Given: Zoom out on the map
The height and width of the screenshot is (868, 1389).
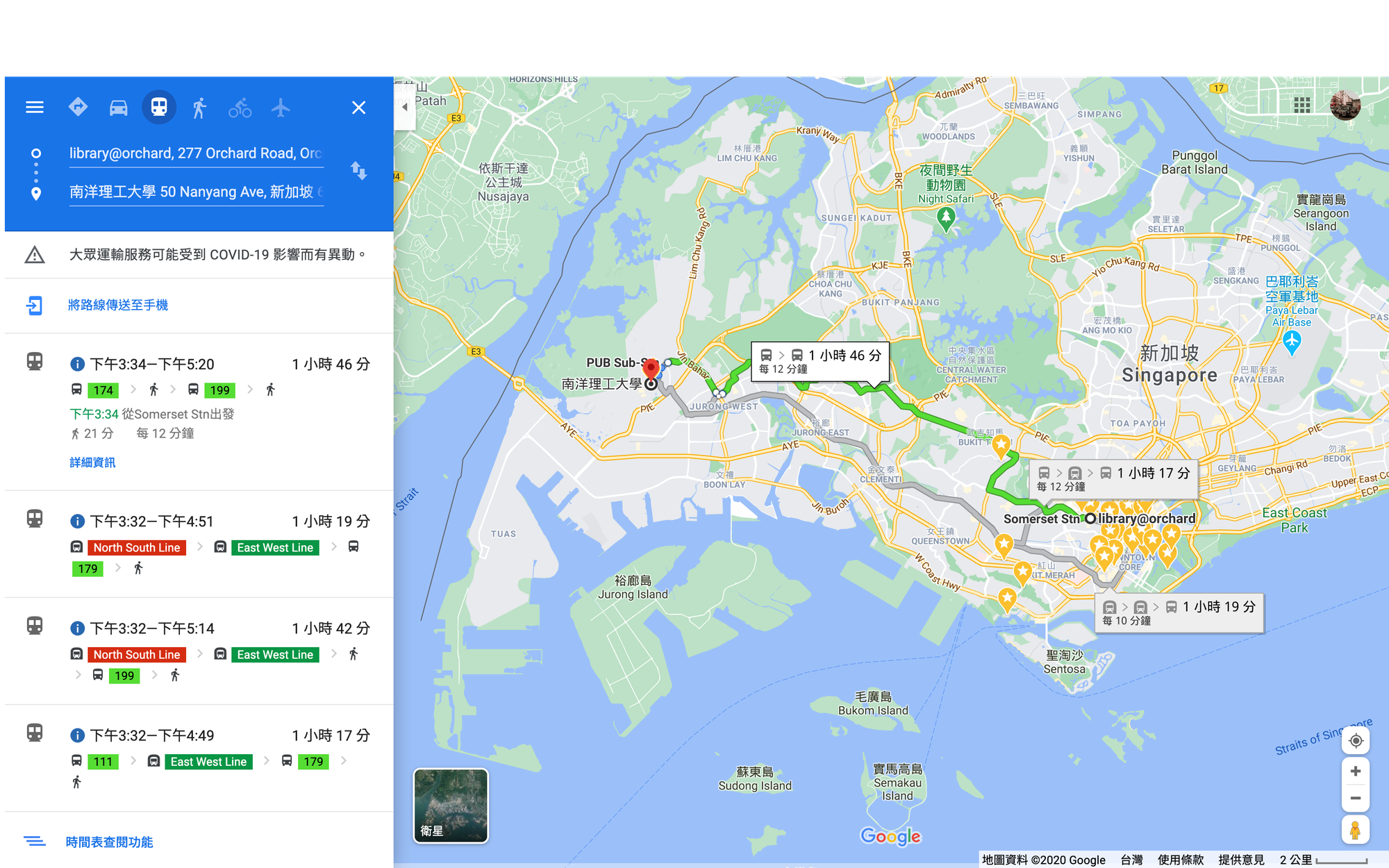Looking at the screenshot, I should [x=1356, y=799].
